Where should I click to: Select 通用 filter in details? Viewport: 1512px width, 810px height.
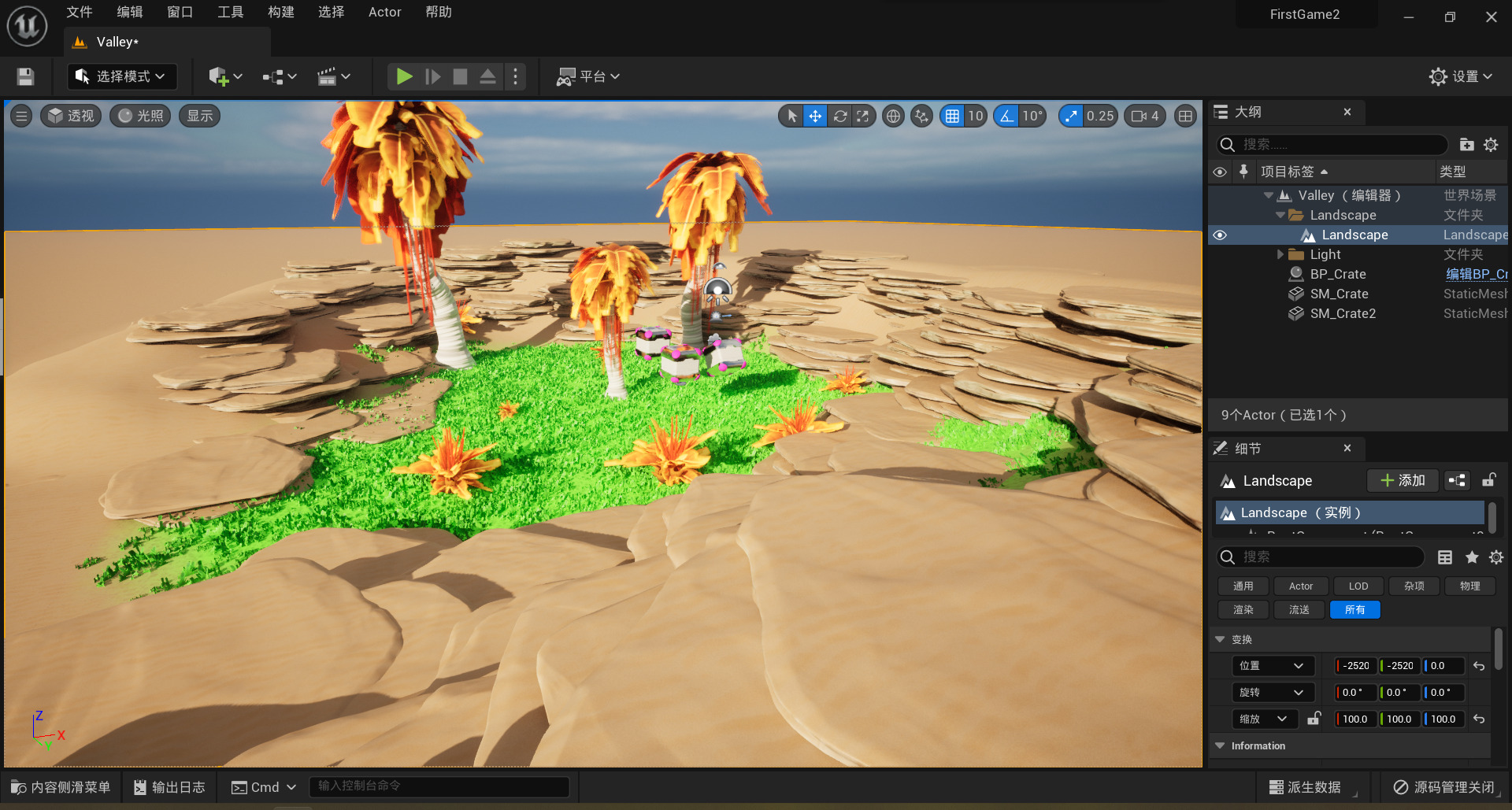tap(1243, 586)
